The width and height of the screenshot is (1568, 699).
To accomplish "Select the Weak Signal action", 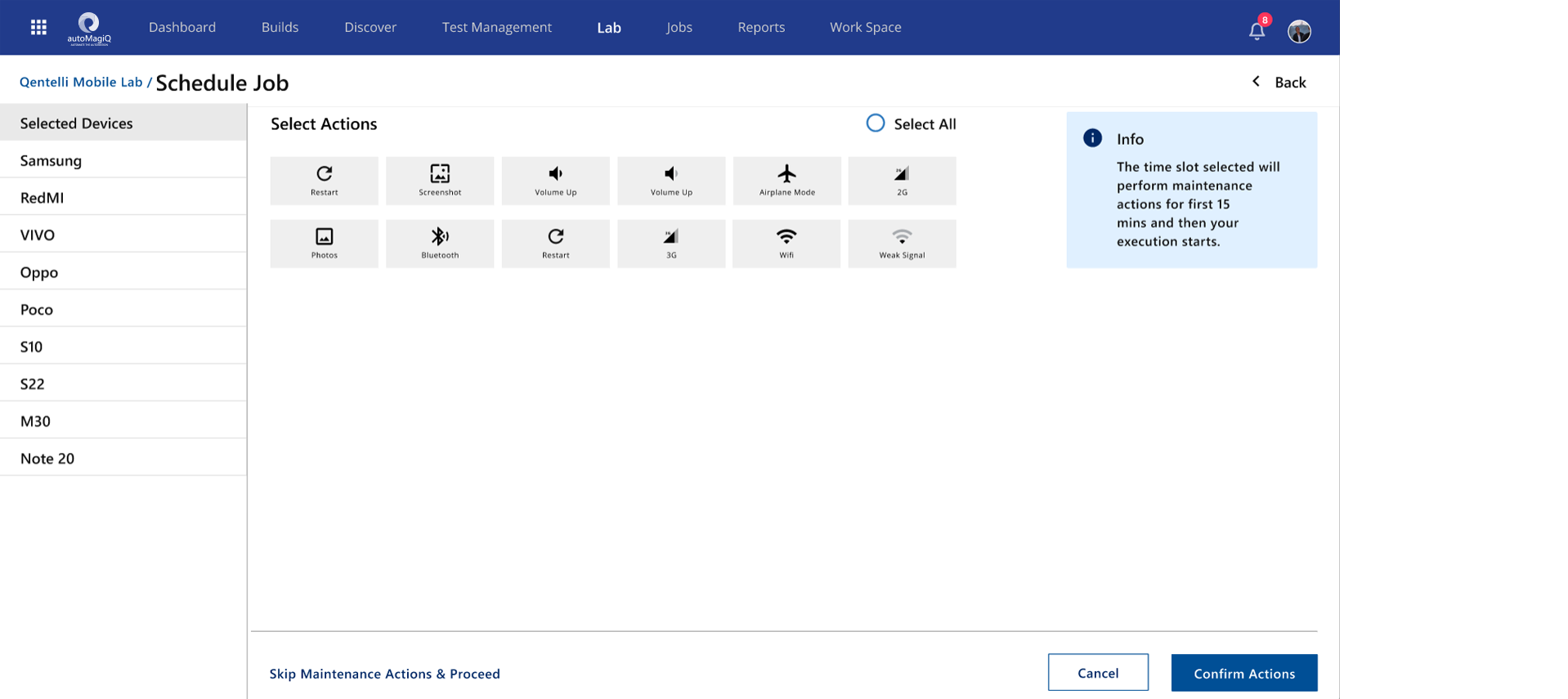I will [x=903, y=244].
